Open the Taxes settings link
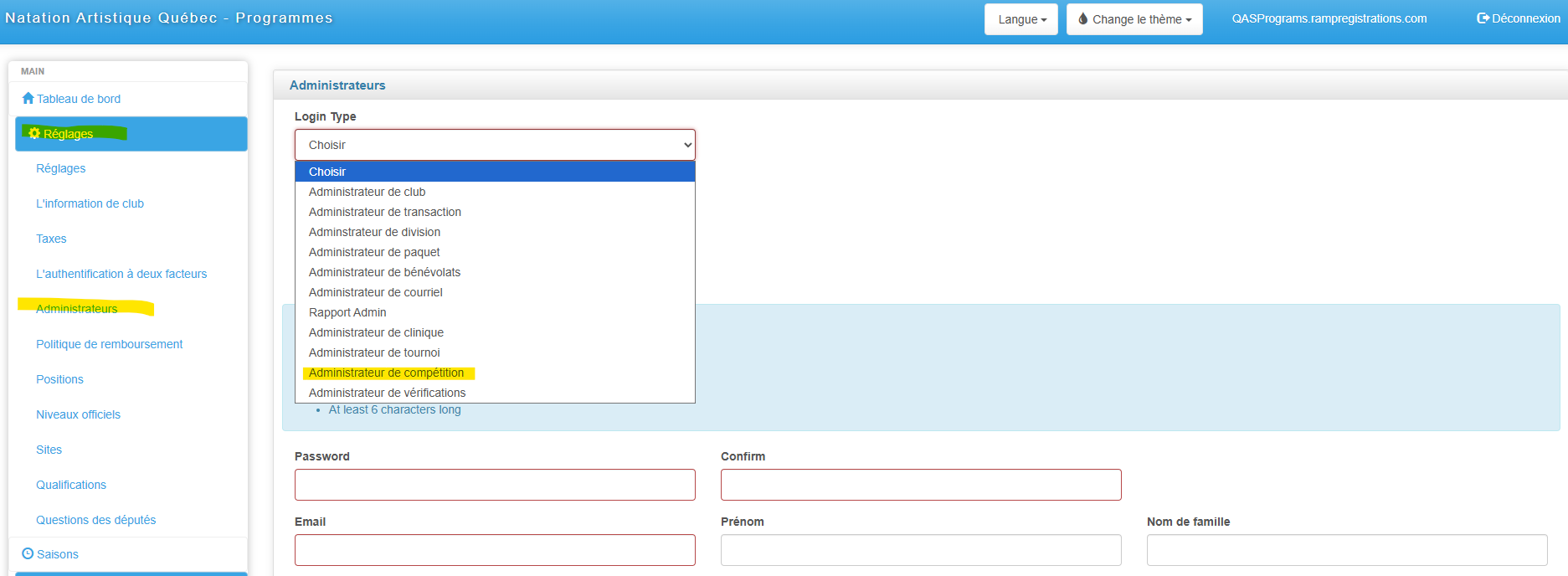The image size is (1568, 576). coord(51,239)
